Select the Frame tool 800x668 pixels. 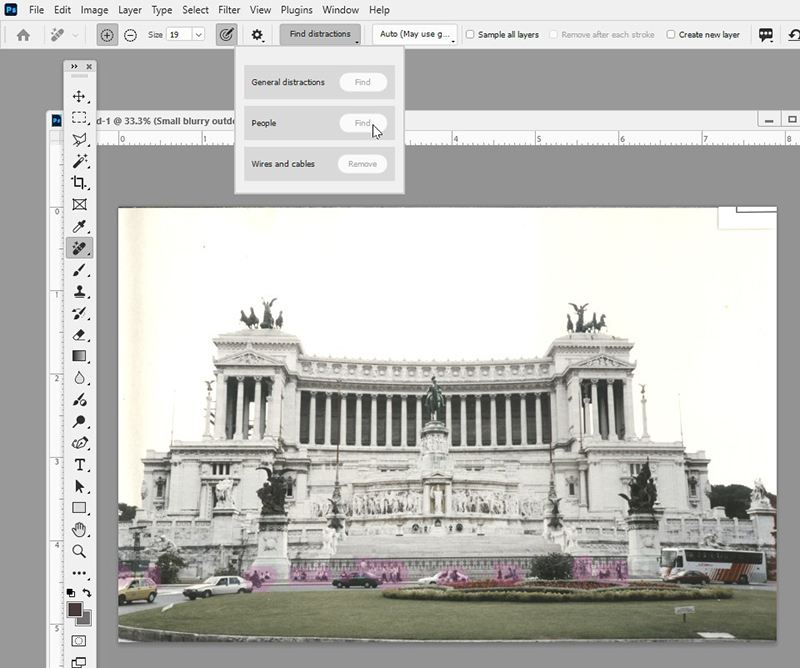[79, 205]
